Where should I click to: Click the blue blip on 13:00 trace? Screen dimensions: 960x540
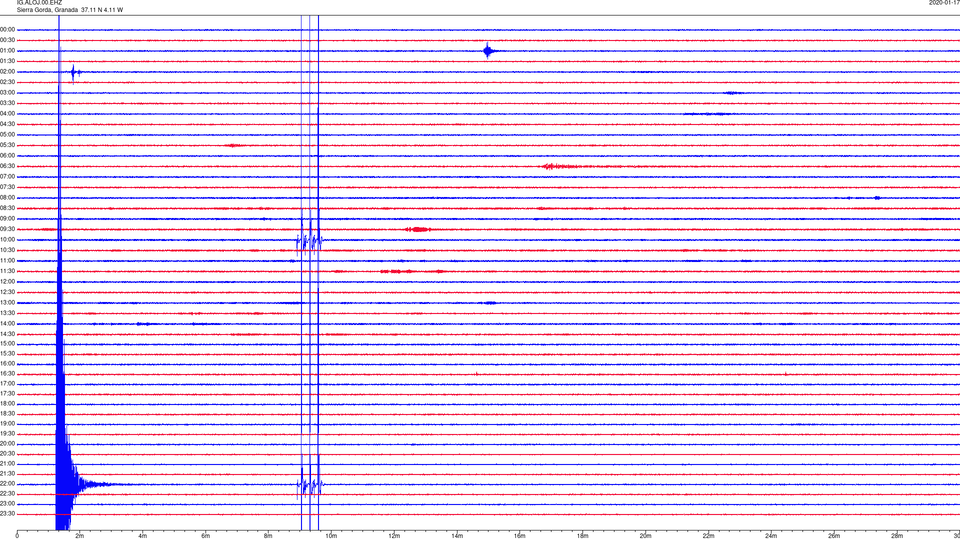tap(490, 303)
